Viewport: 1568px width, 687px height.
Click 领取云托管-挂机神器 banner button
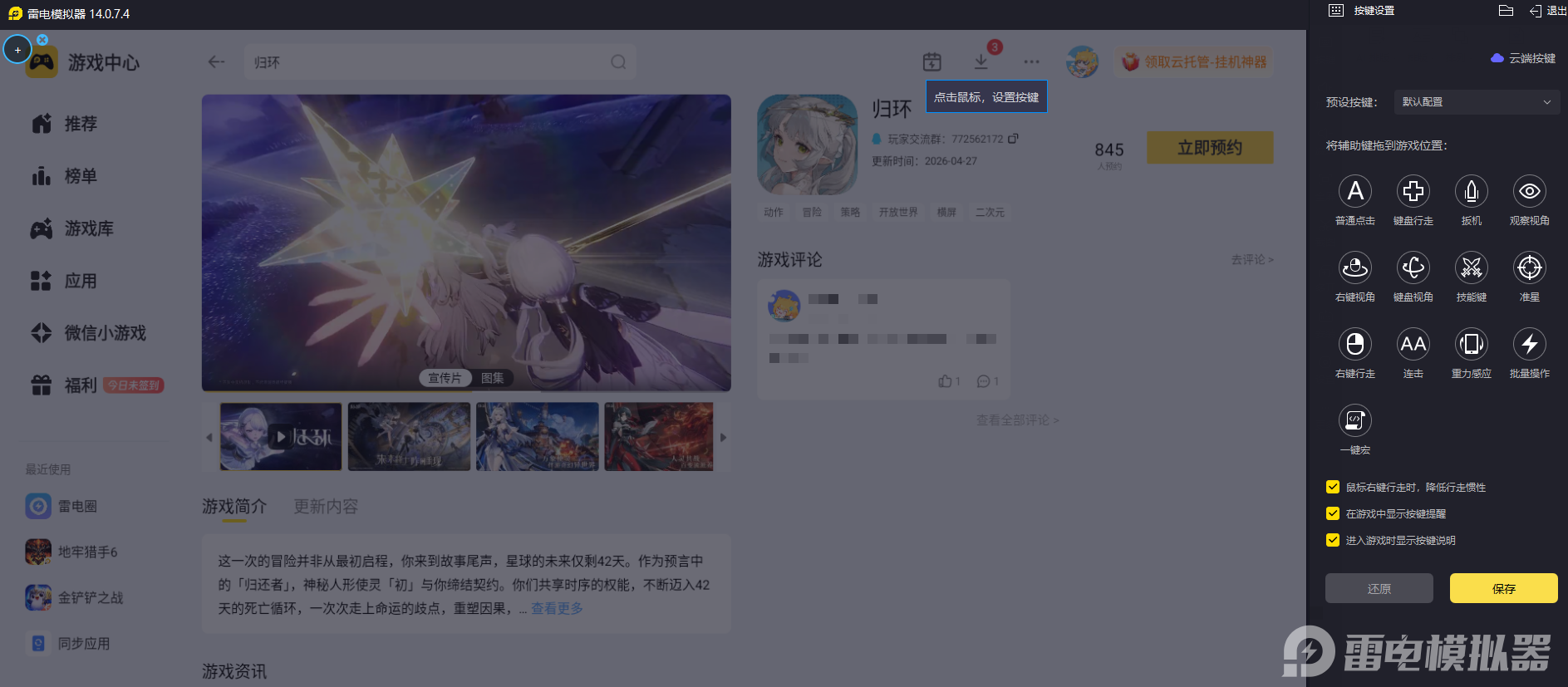pyautogui.click(x=1193, y=62)
